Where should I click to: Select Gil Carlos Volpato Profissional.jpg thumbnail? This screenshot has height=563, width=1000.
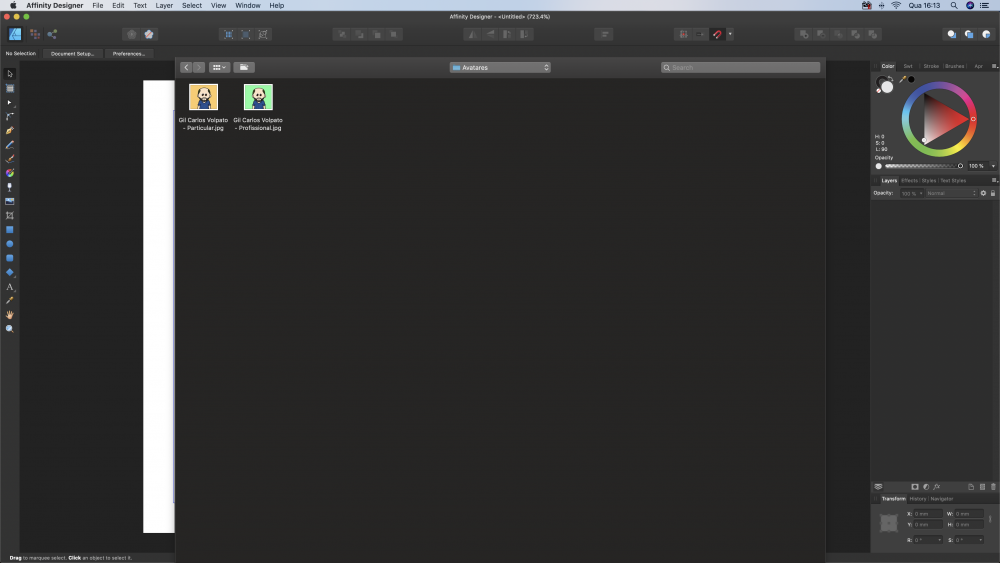[258, 97]
